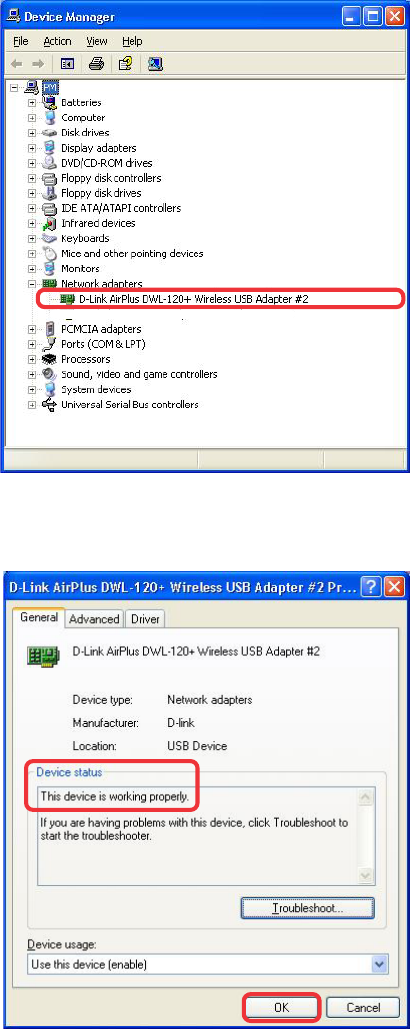Image resolution: width=410 pixels, height=1029 pixels.
Task: Open the View menu
Action: 96,41
